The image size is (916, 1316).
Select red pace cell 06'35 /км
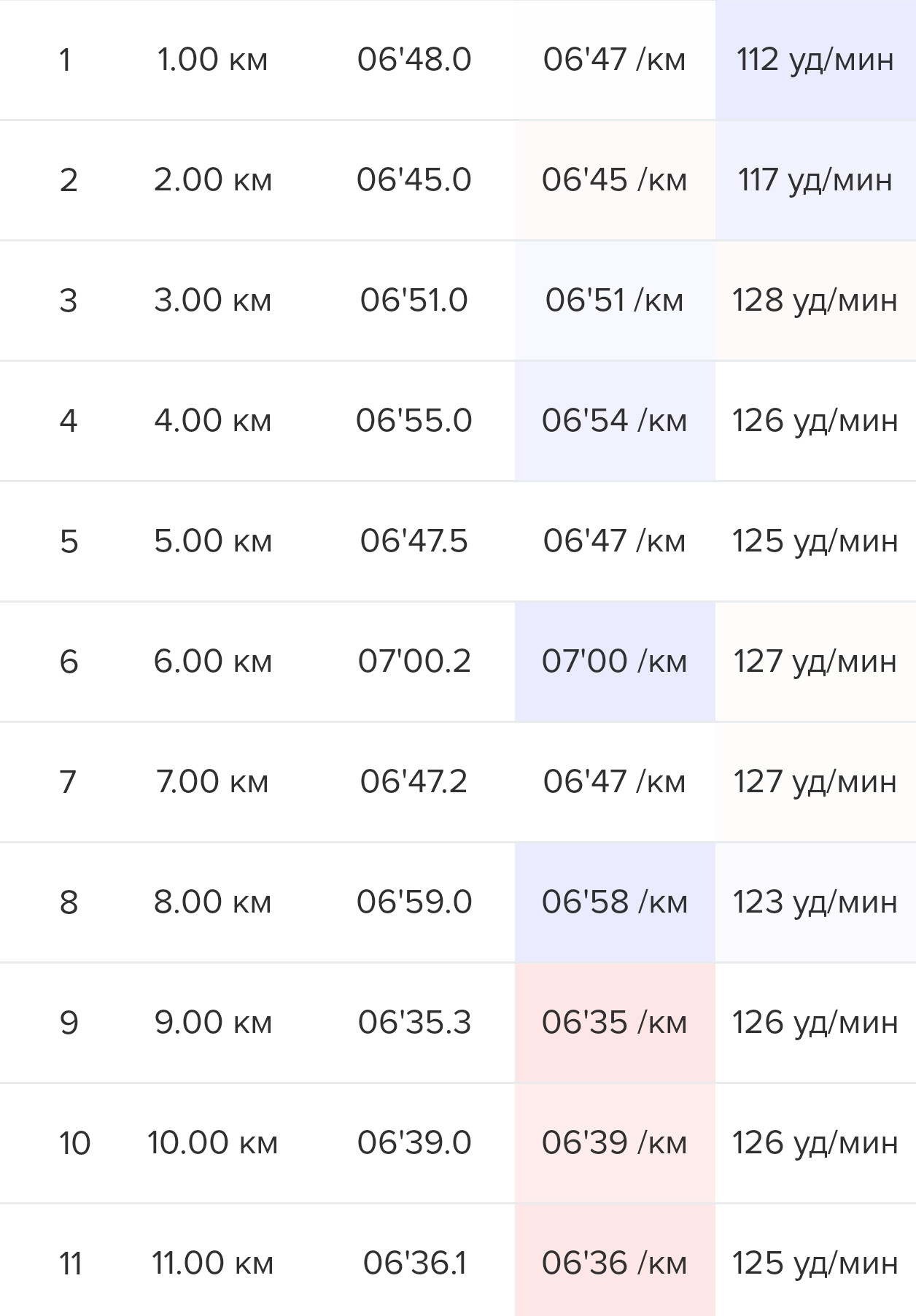click(x=615, y=1023)
